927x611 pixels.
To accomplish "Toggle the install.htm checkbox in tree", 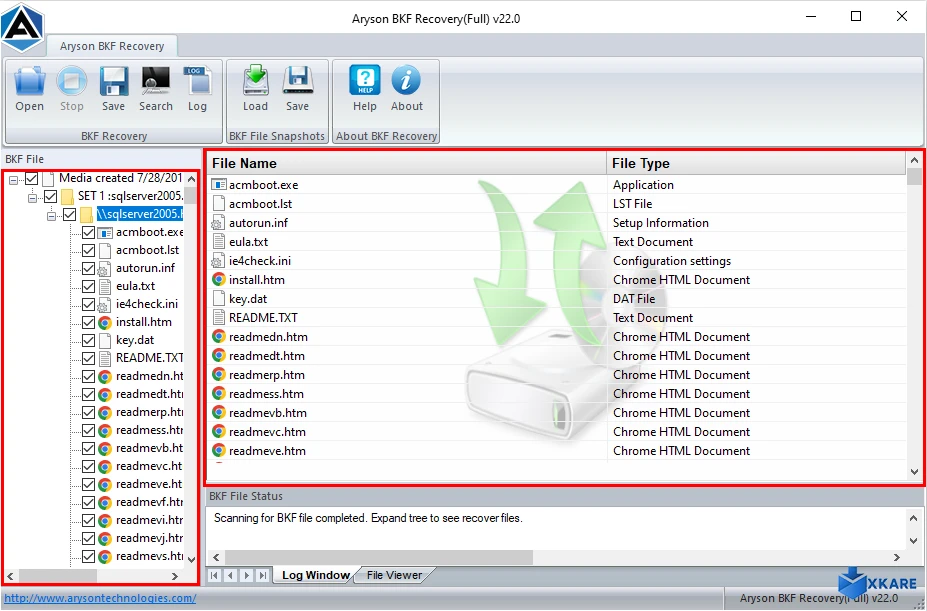I will point(89,322).
